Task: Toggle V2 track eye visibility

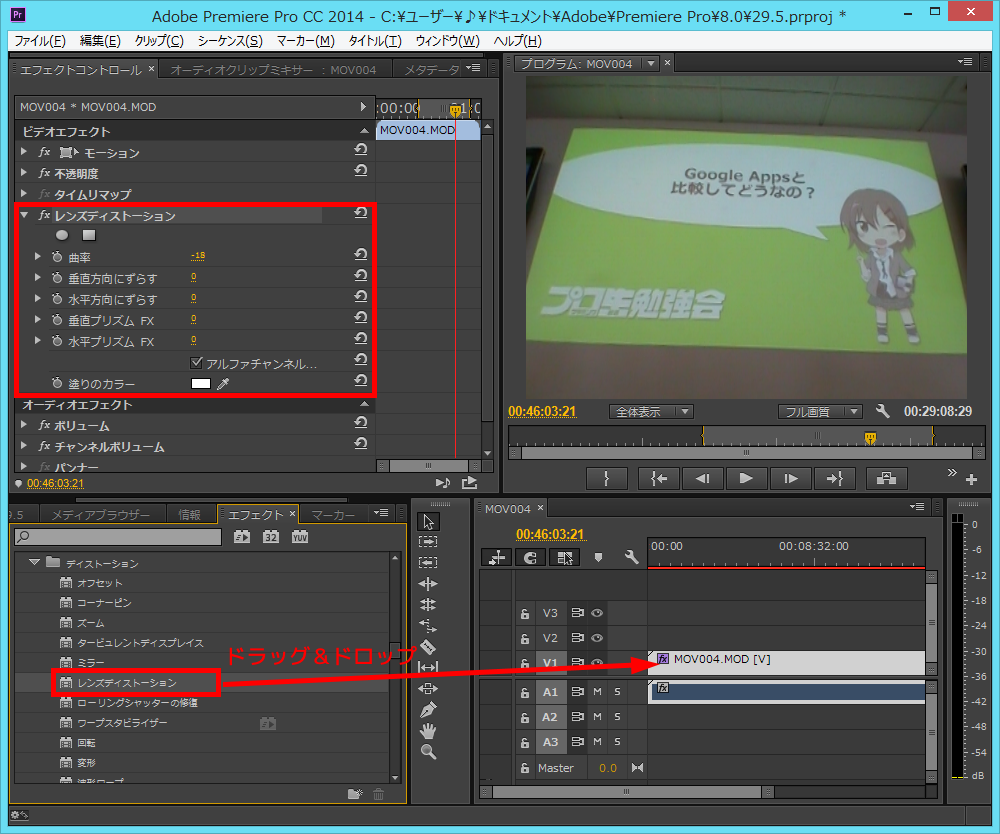Action: pos(597,638)
